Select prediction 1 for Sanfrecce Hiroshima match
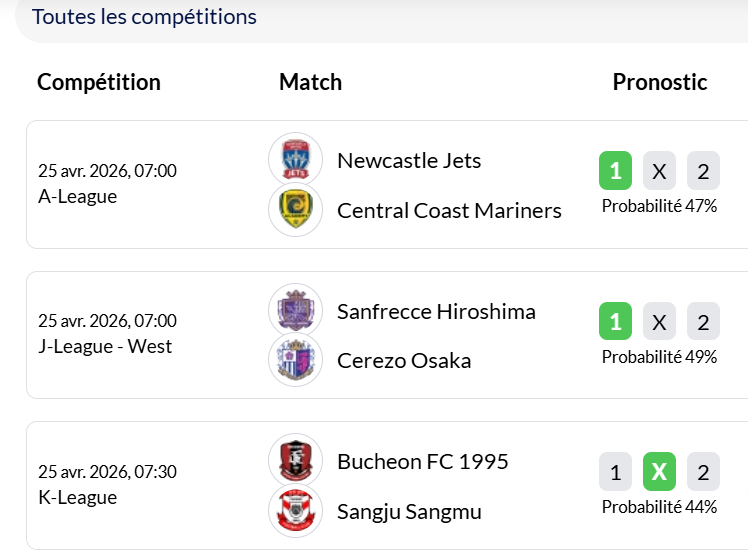 click(x=615, y=322)
